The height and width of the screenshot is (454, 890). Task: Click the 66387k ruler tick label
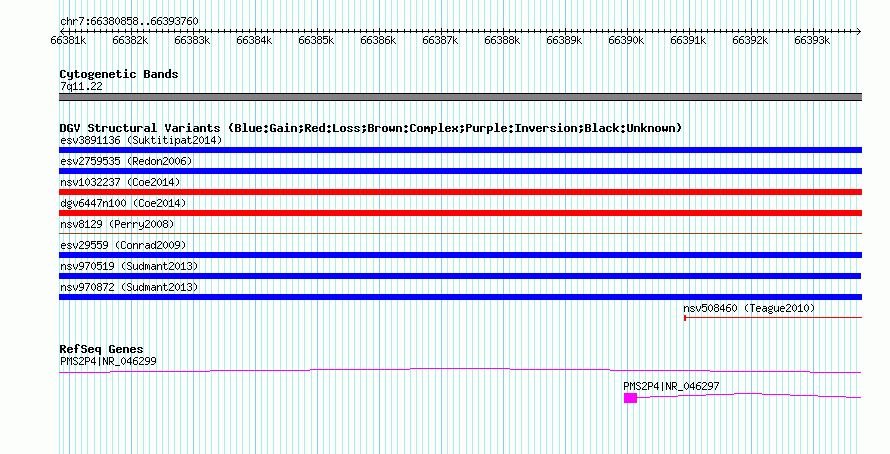pos(440,41)
